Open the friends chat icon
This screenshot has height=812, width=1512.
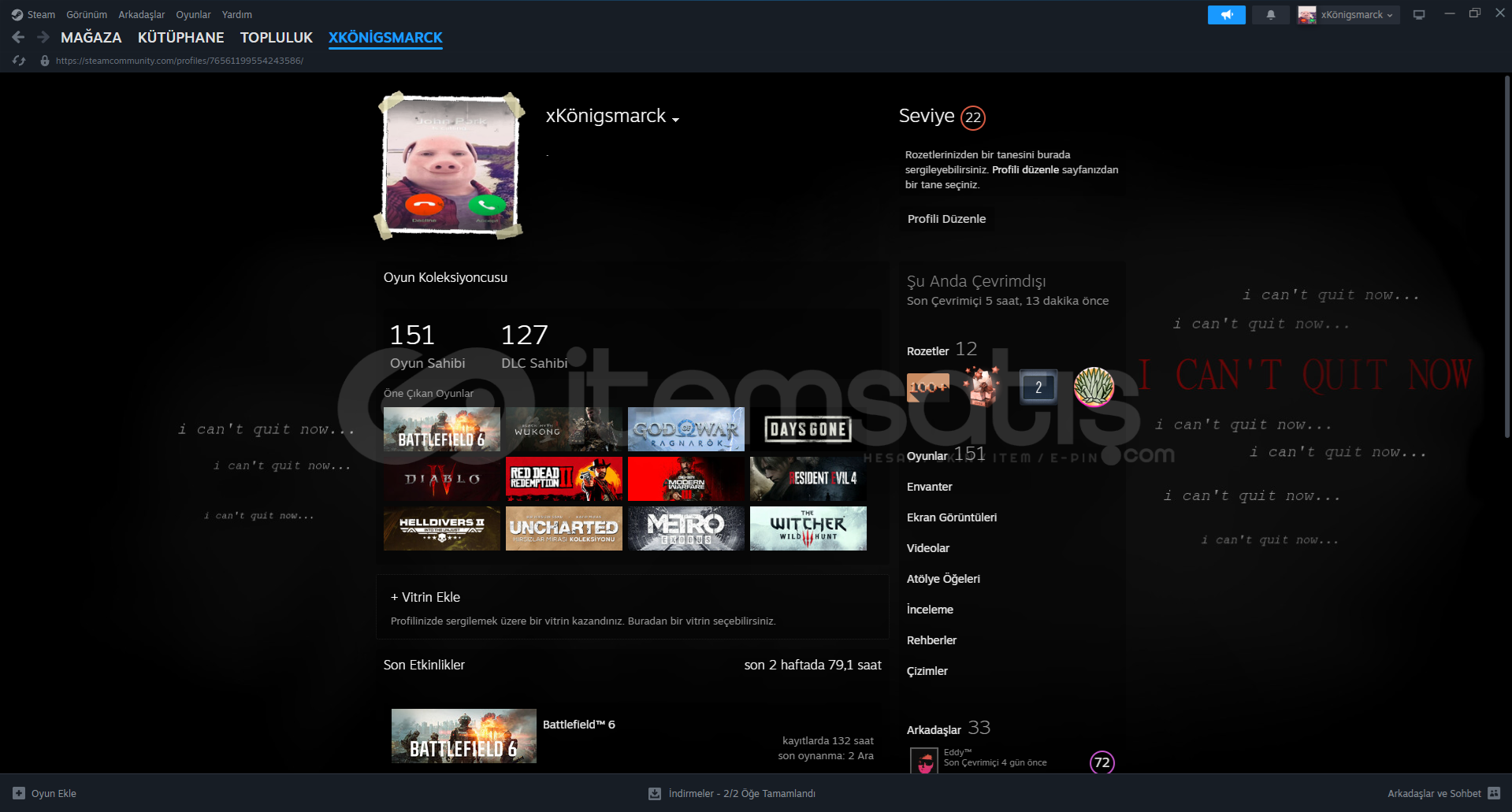[x=1495, y=793]
